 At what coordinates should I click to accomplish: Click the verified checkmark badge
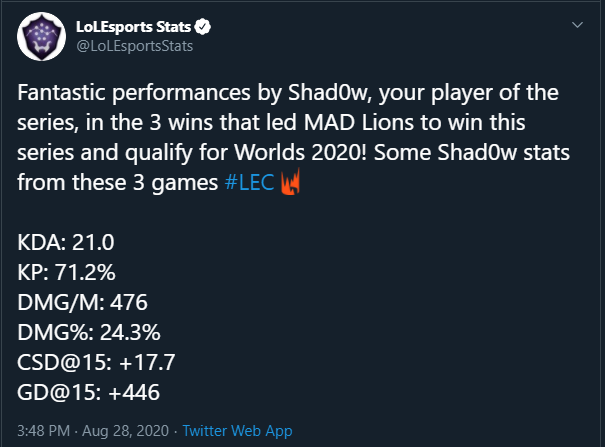point(203,27)
